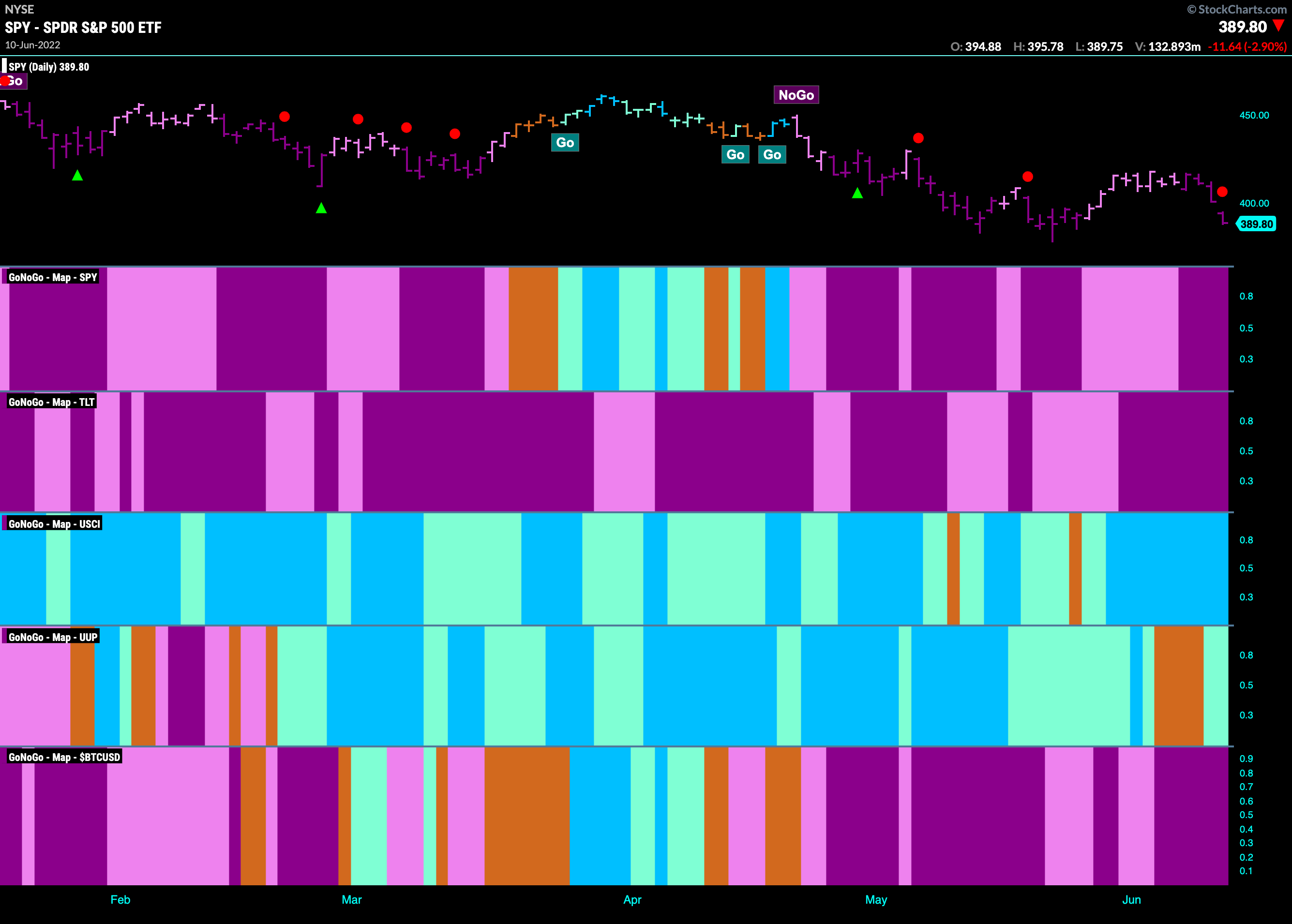The width and height of the screenshot is (1292, 924).
Task: Click the first red dot in mid-February
Action: tap(285, 117)
